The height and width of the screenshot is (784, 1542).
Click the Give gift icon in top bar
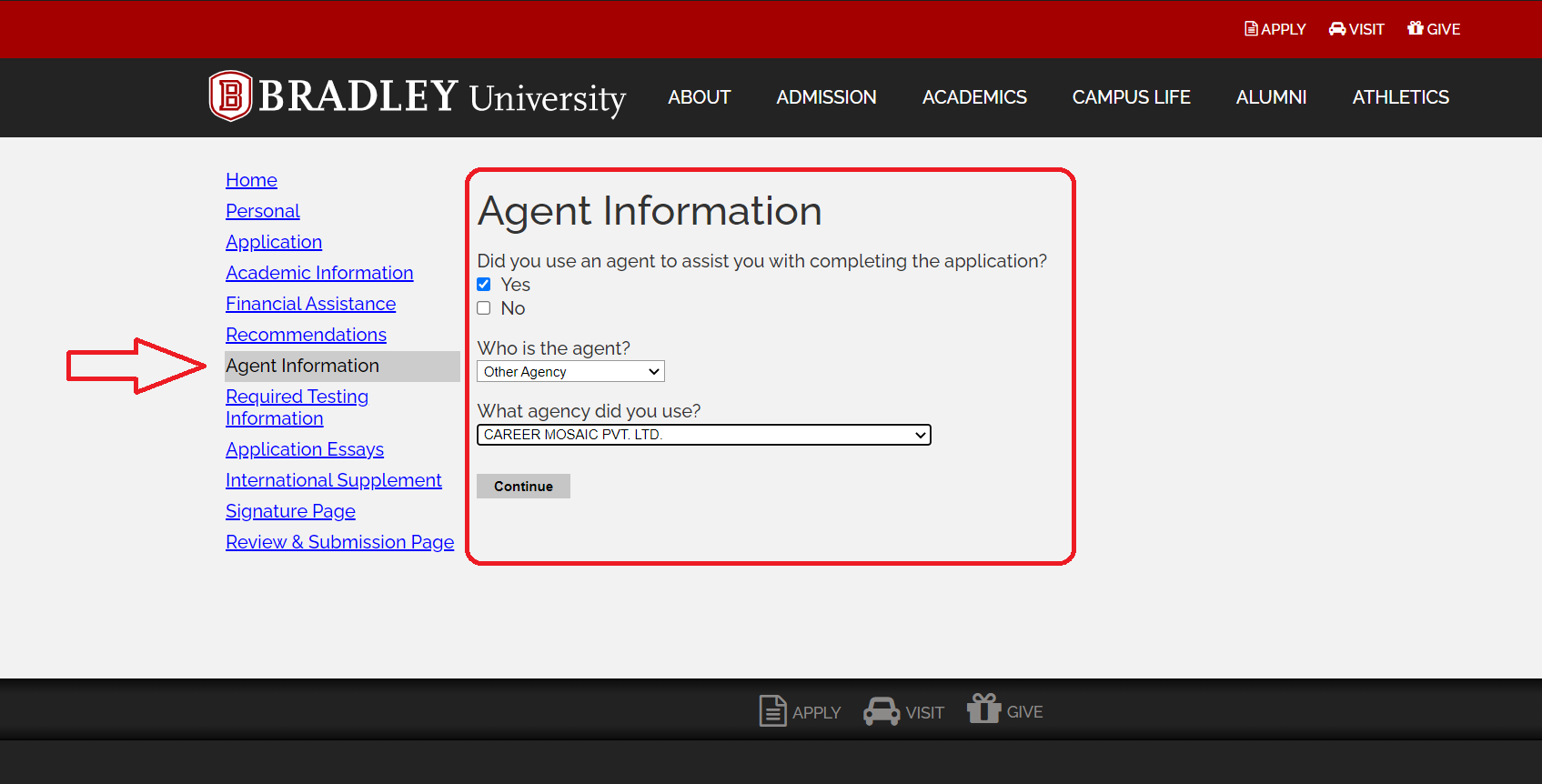(x=1416, y=28)
